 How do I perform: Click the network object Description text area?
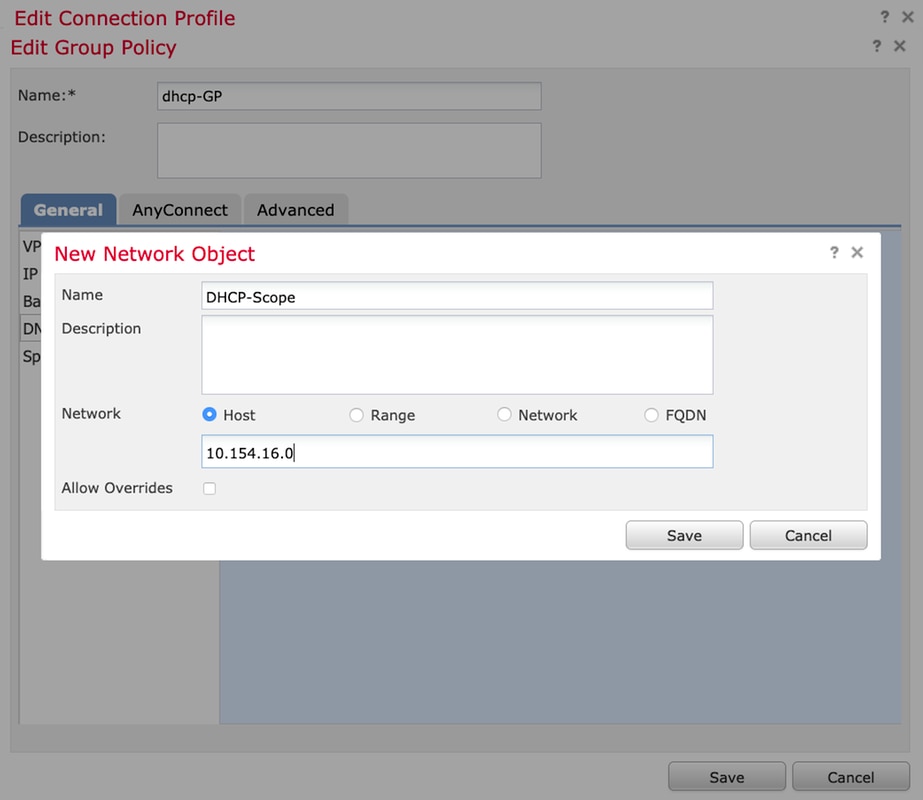457,355
